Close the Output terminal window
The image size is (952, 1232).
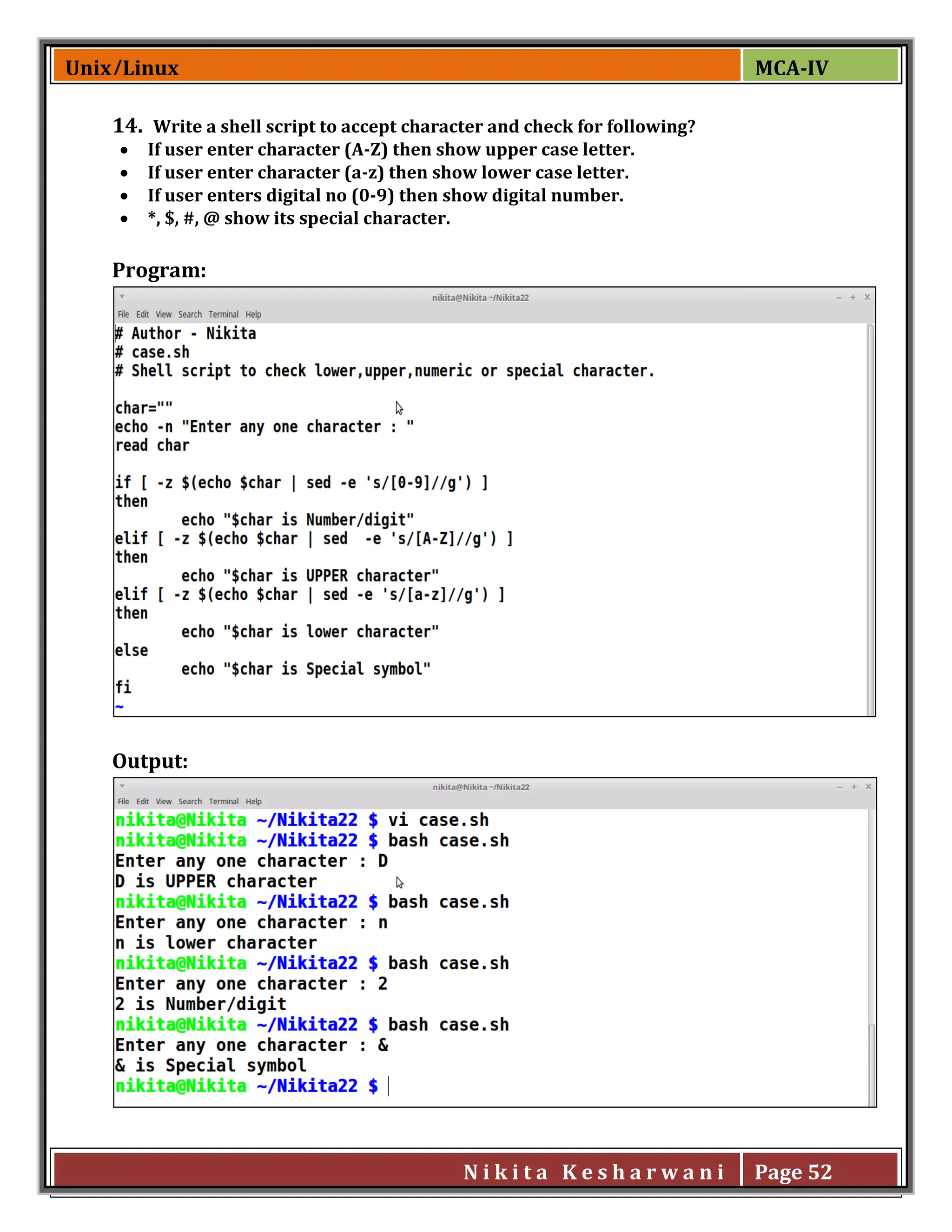(868, 787)
